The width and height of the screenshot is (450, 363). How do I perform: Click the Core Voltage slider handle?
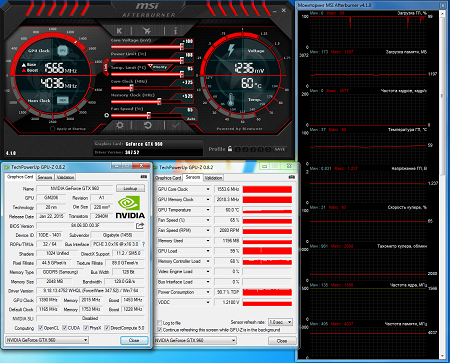pos(182,47)
